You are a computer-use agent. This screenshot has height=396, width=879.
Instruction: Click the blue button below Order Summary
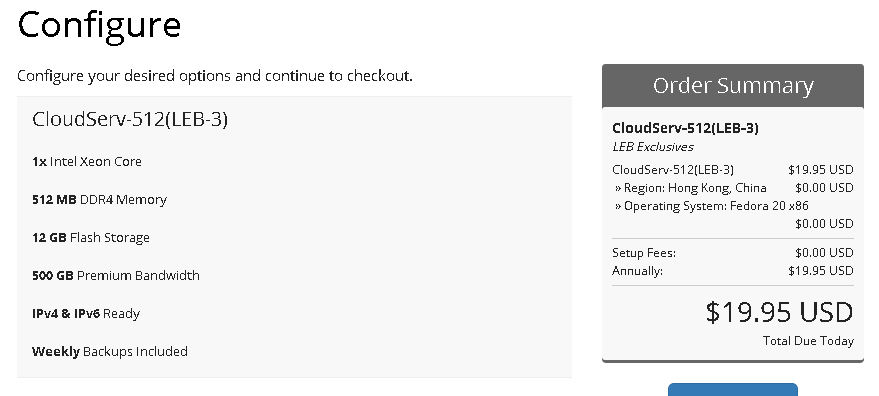pos(733,389)
